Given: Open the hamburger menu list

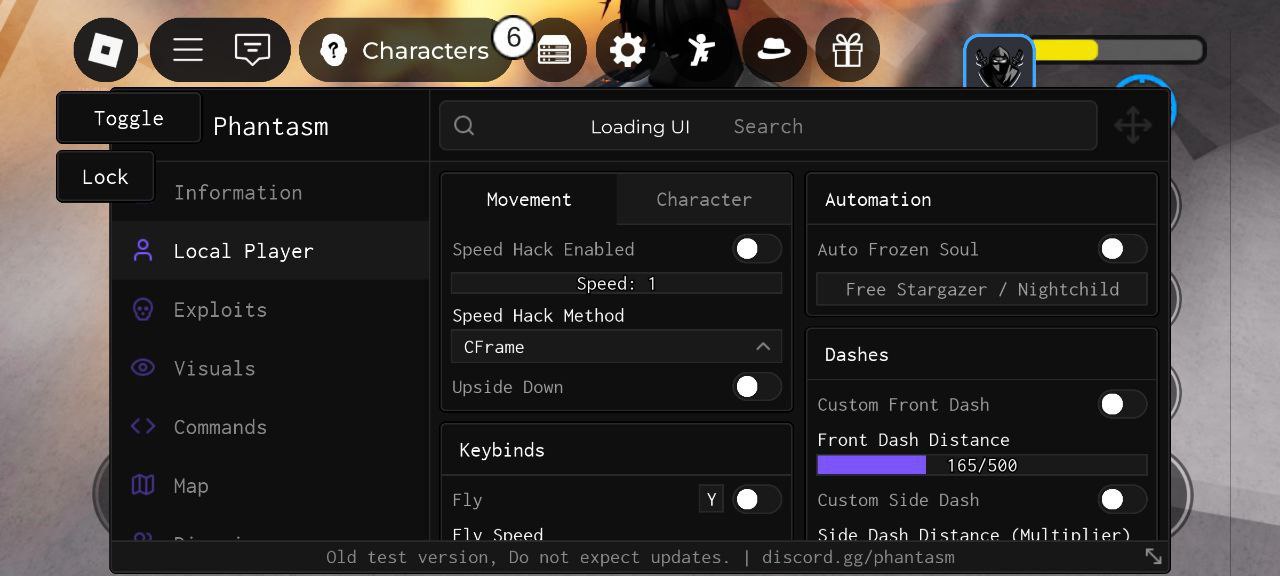Looking at the screenshot, I should click(188, 50).
